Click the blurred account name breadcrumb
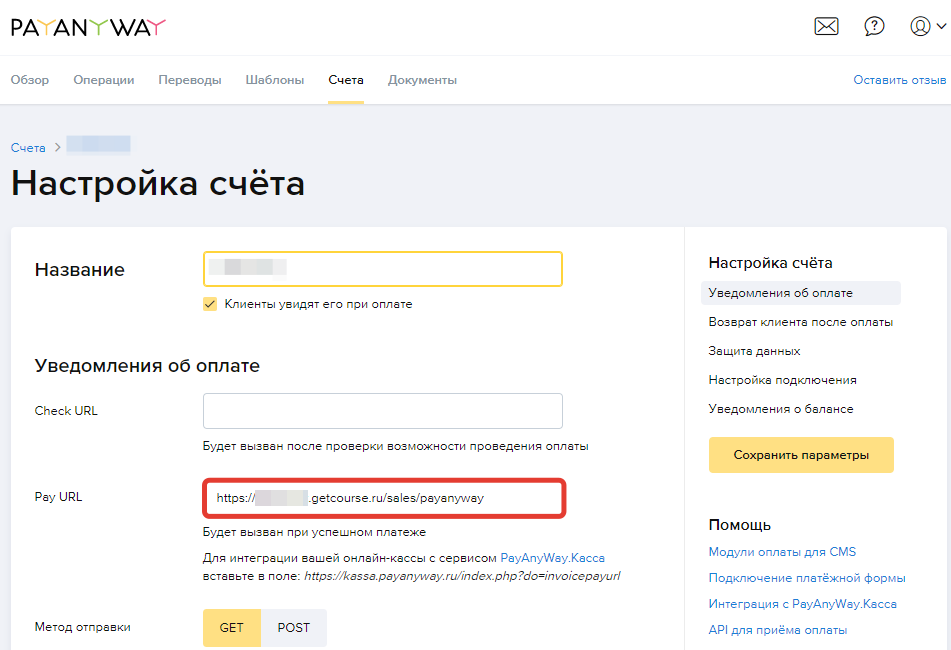The image size is (951, 650). [98, 144]
